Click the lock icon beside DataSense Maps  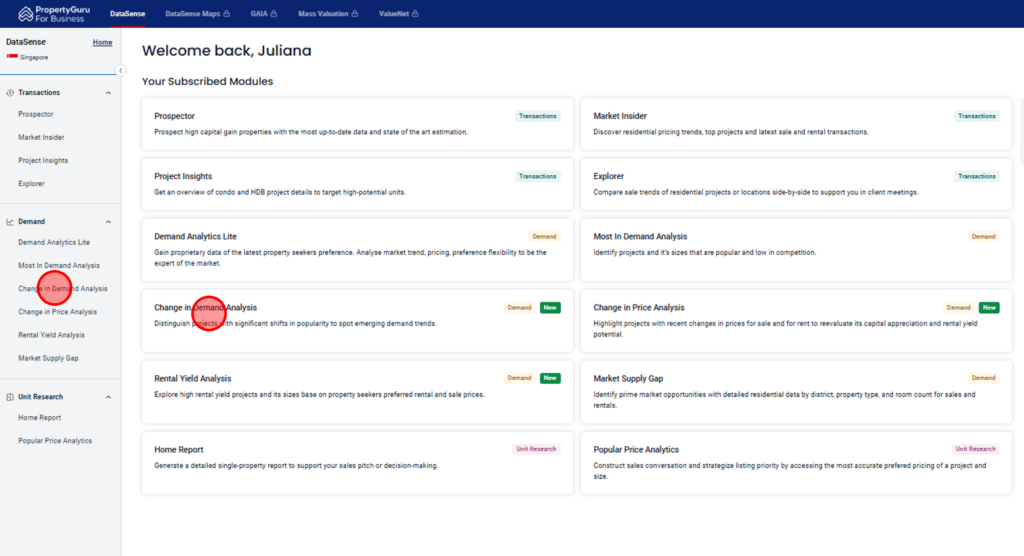227,14
